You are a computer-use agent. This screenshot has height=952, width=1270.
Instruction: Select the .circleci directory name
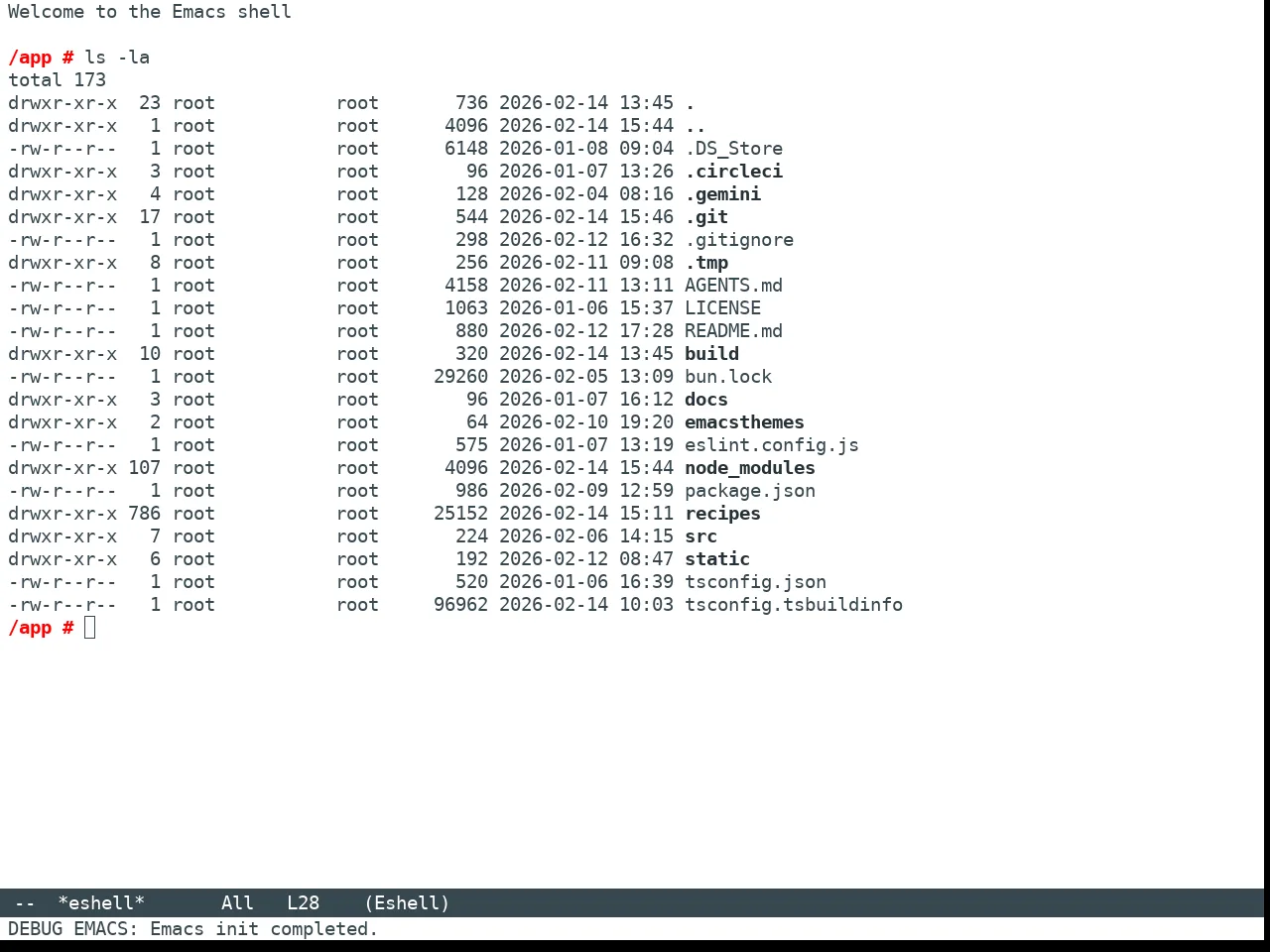[733, 172]
